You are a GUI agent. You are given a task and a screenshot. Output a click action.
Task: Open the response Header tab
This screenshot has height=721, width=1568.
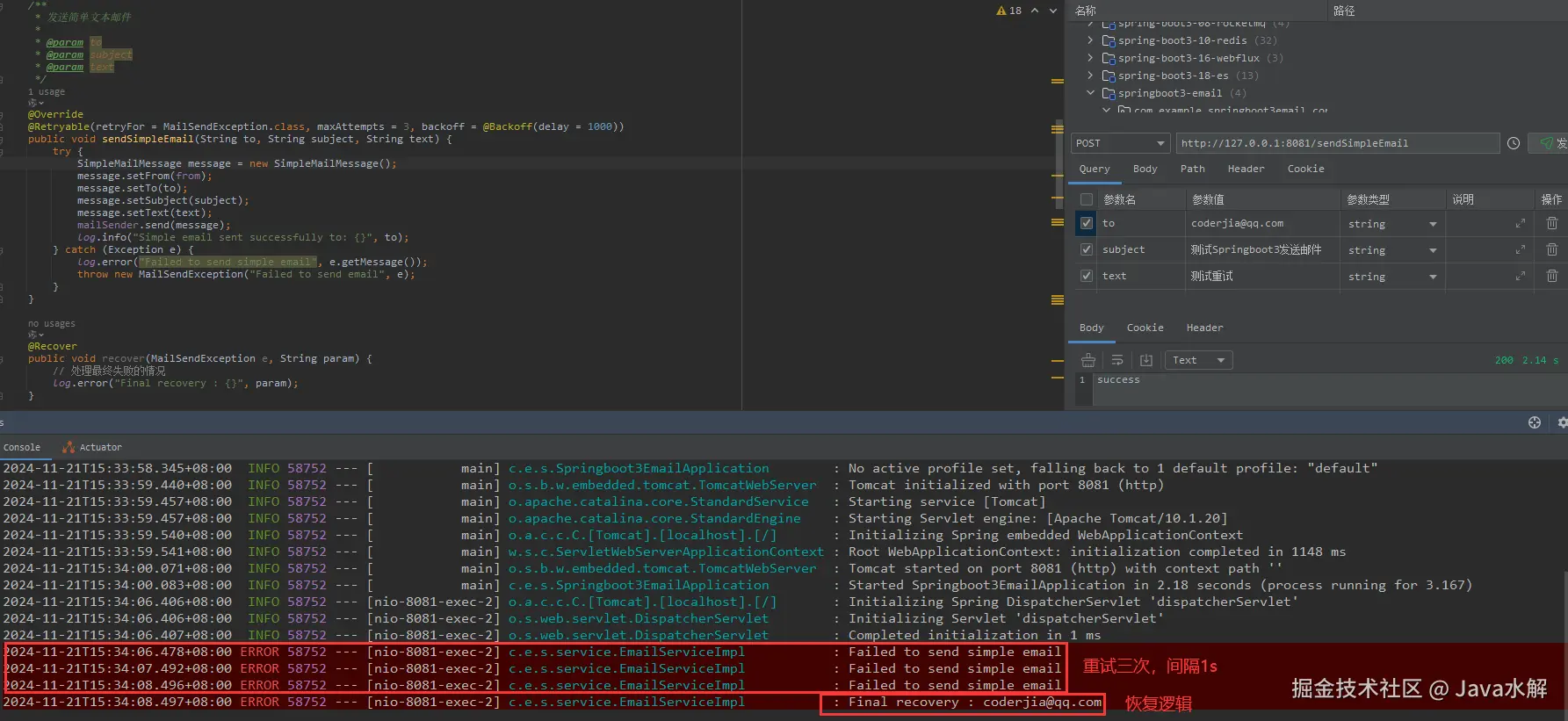click(x=1204, y=328)
